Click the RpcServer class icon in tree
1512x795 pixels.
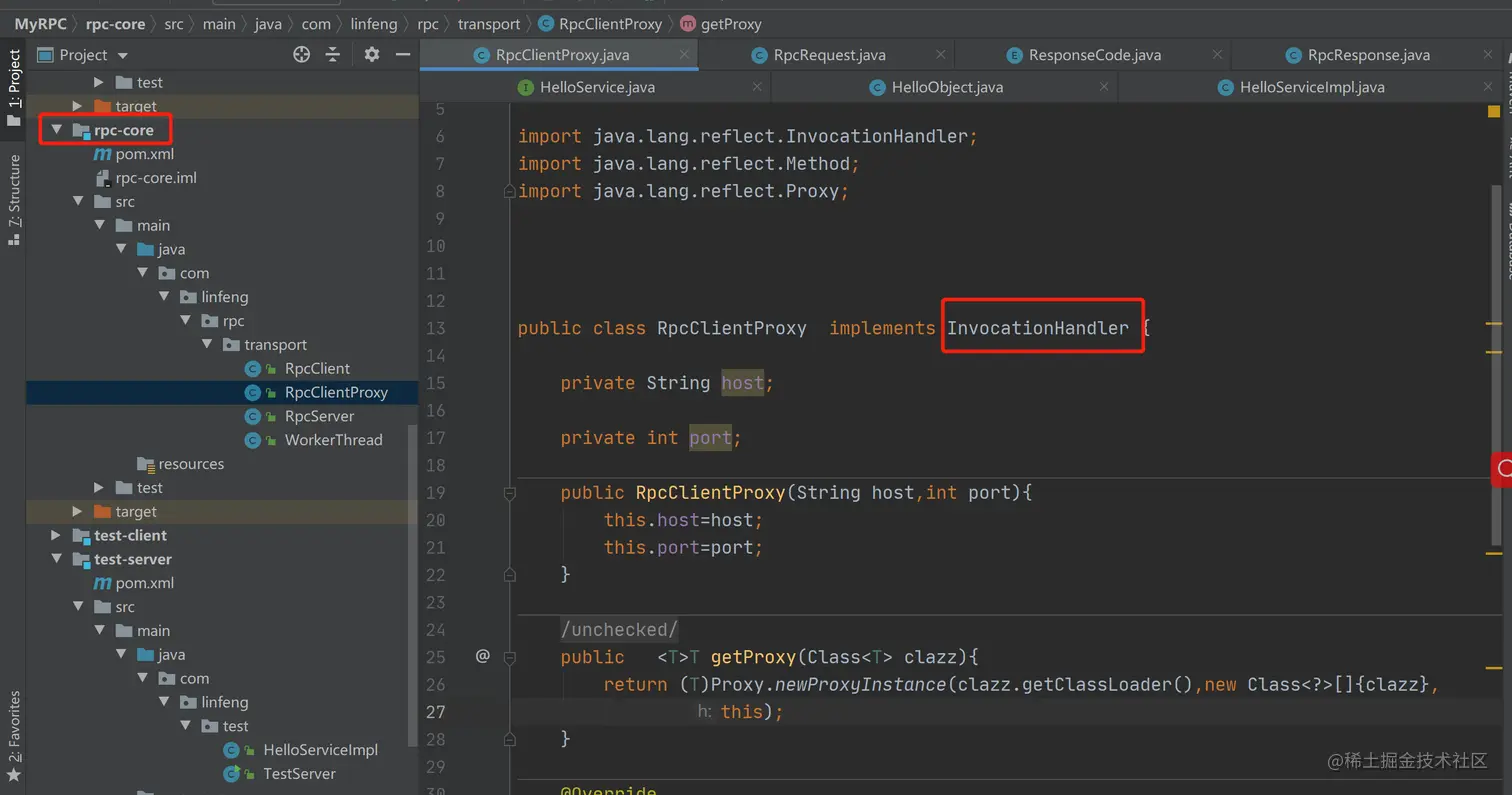(254, 416)
